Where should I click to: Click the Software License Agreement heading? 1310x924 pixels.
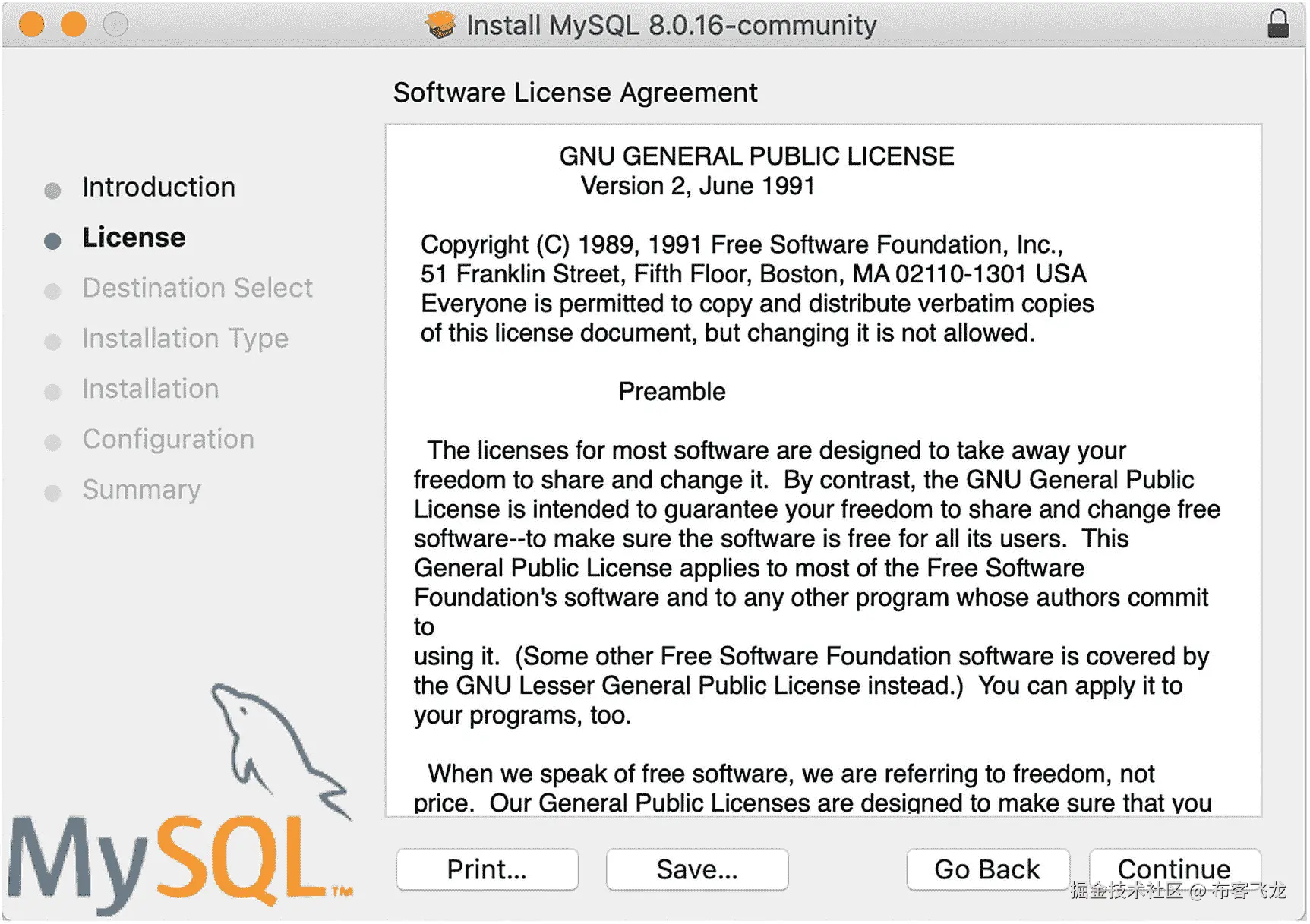point(575,93)
